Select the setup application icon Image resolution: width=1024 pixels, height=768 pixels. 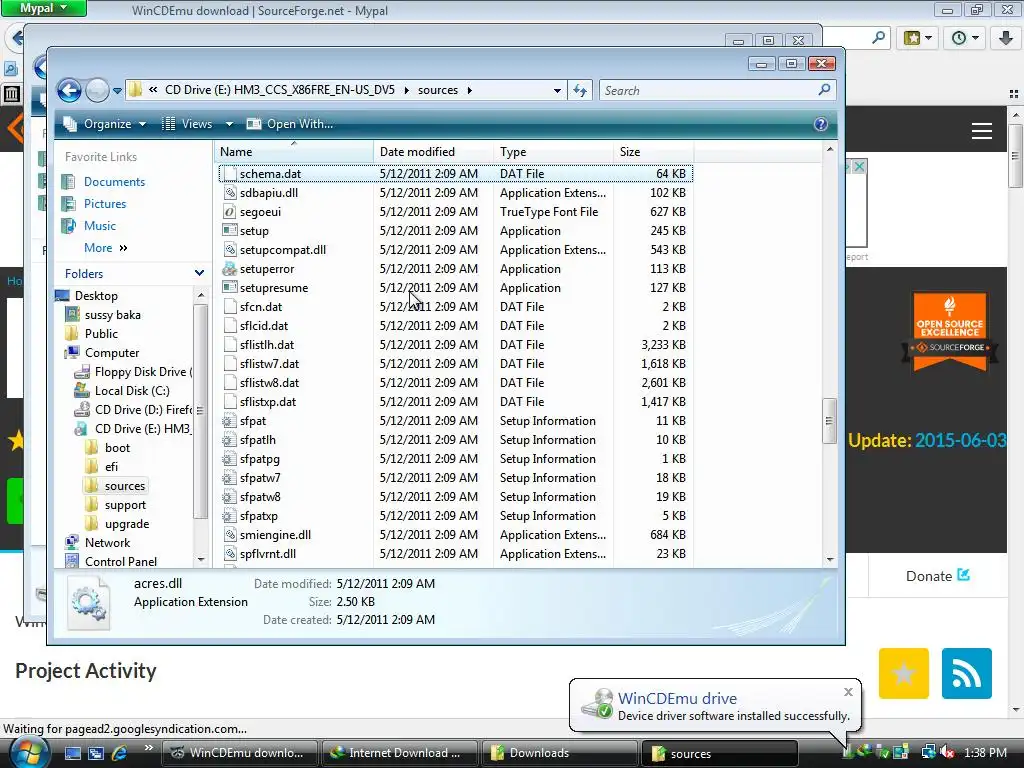[229, 231]
